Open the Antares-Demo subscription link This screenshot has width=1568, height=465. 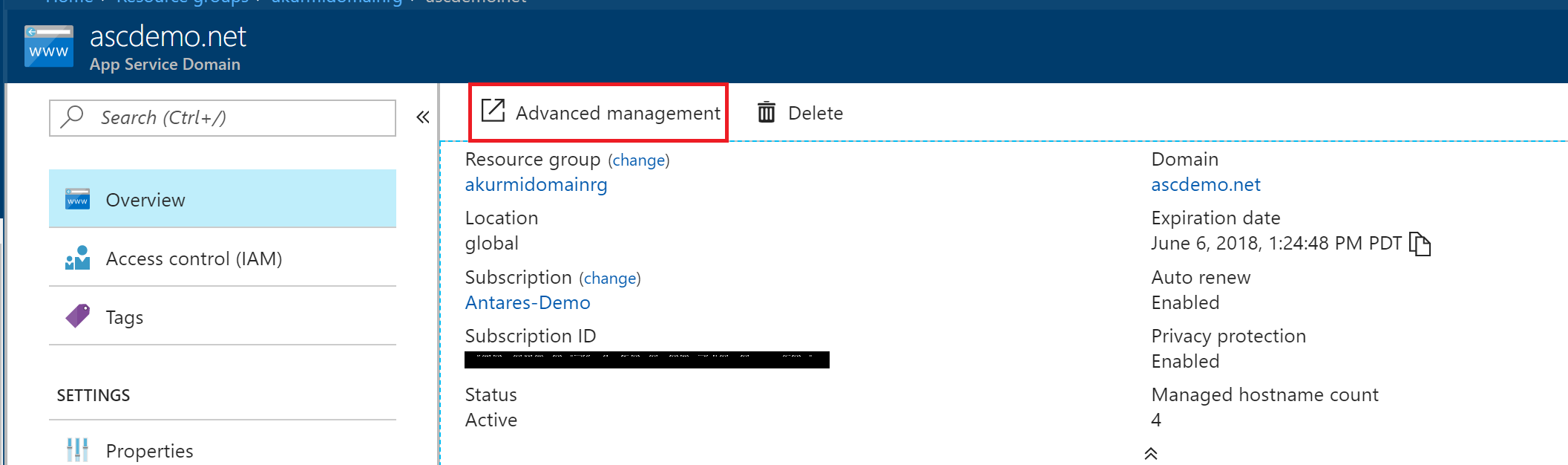click(528, 303)
